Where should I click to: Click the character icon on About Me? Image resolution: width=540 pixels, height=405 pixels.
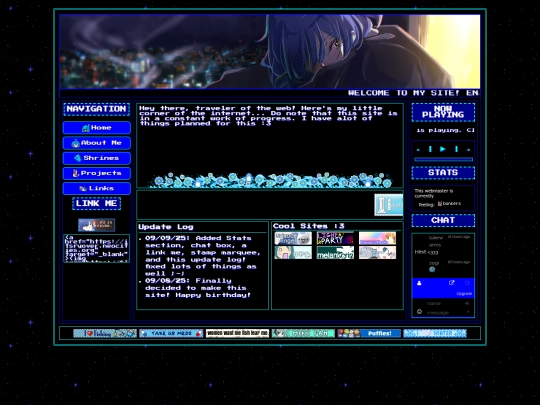click(75, 143)
